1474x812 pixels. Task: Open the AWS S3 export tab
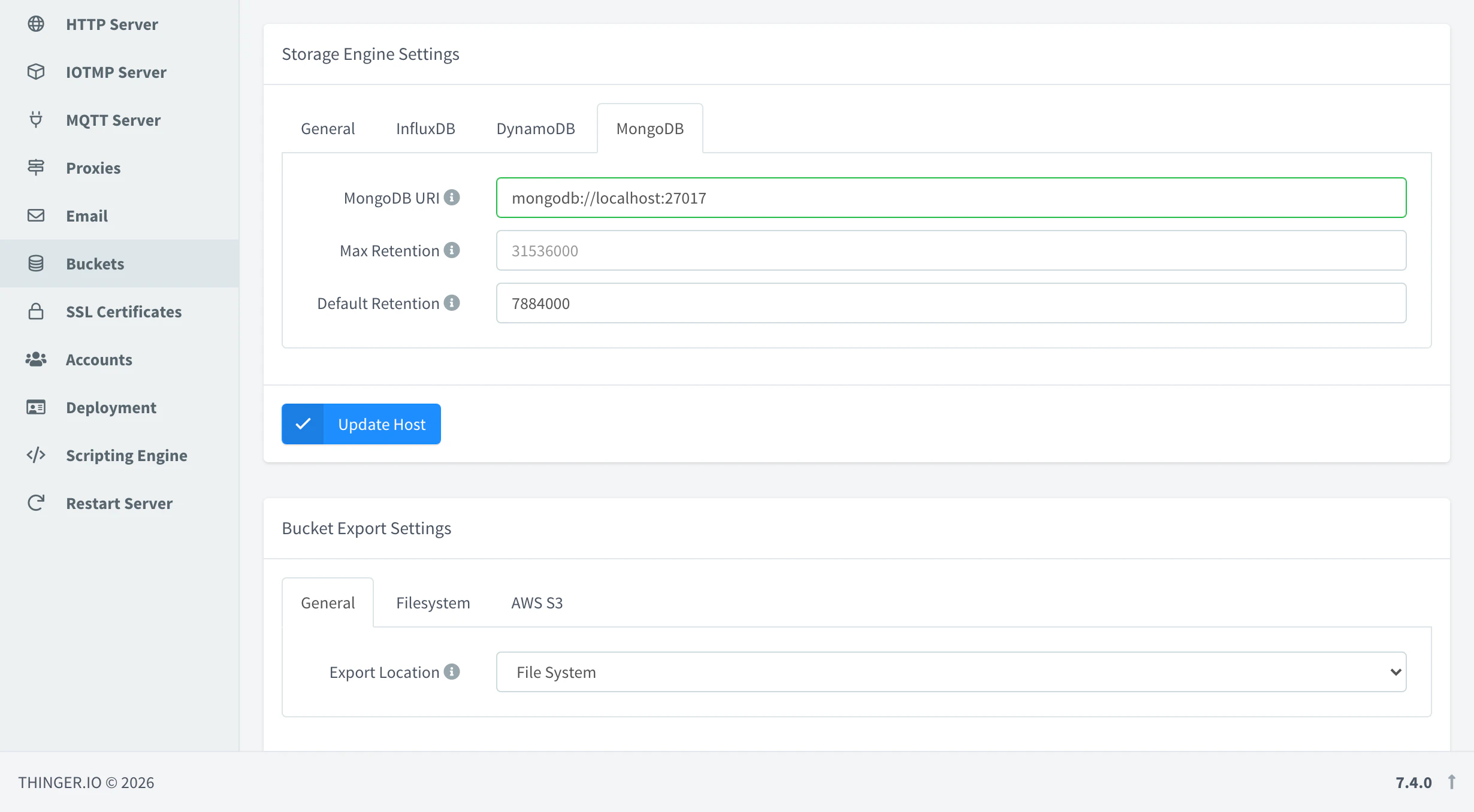tap(537, 603)
